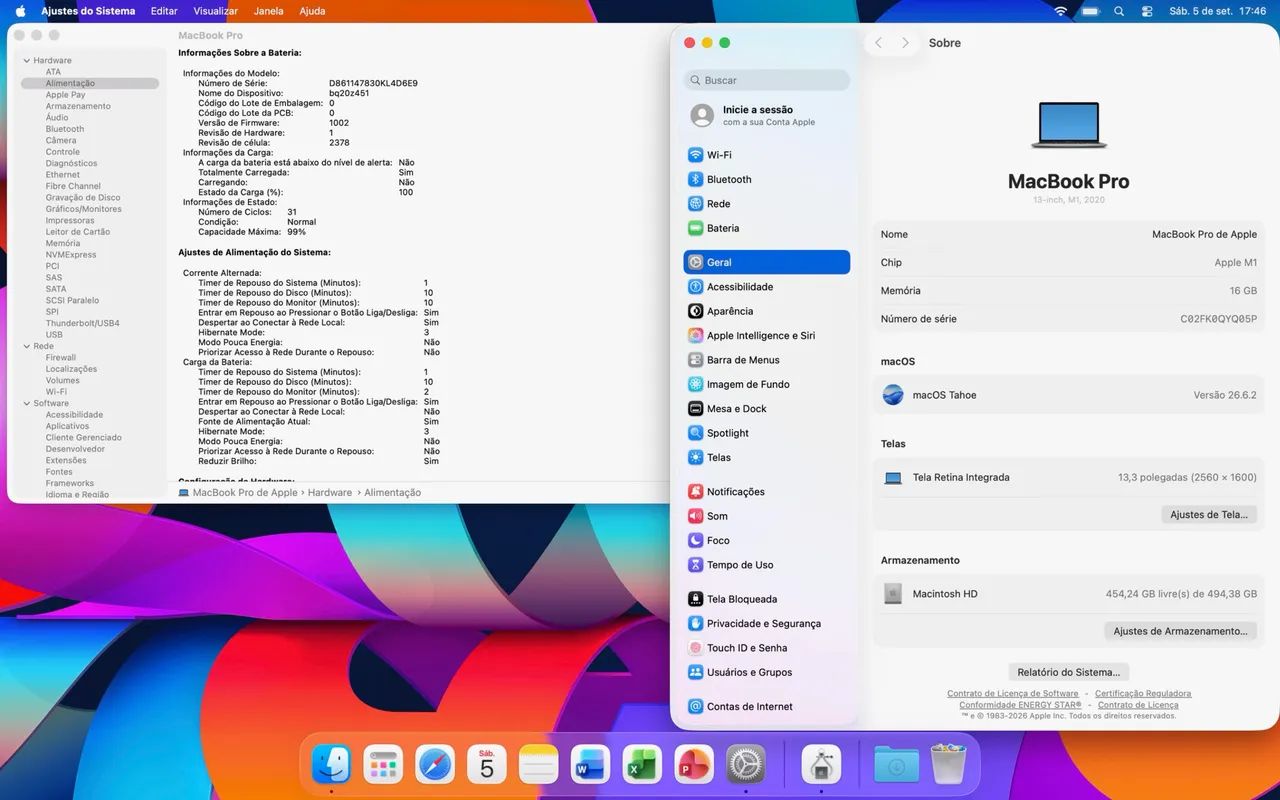This screenshot has width=1280, height=800.
Task: Select Aplicativos under Software tree
Action: point(67,426)
